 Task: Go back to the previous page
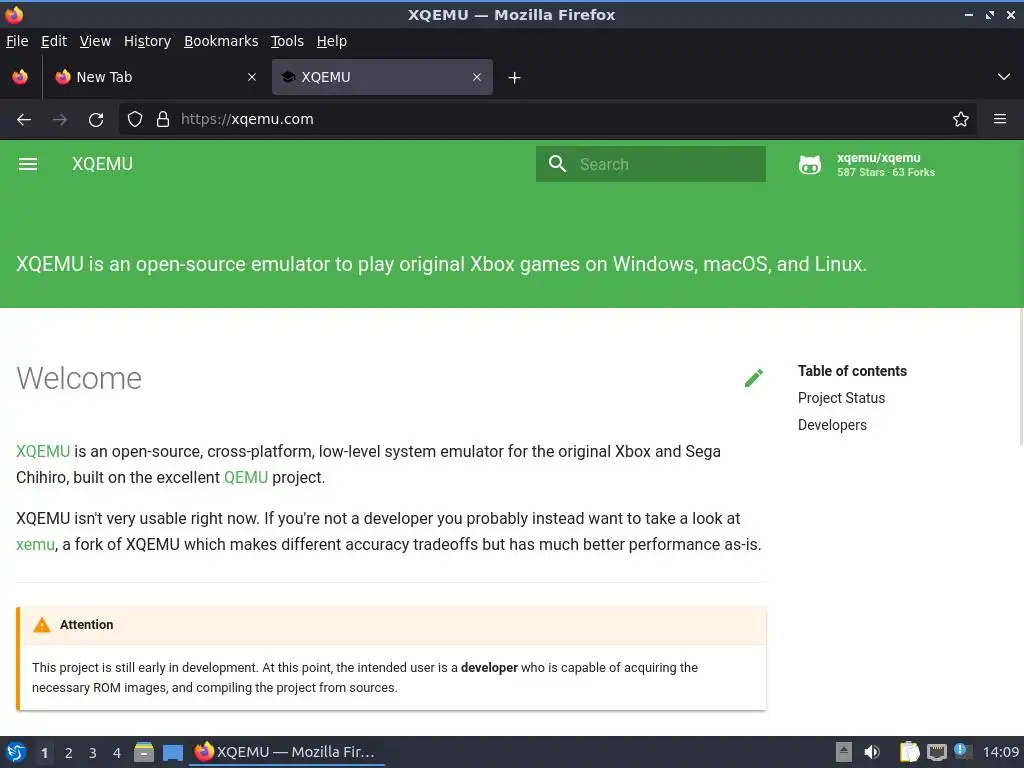(x=24, y=120)
